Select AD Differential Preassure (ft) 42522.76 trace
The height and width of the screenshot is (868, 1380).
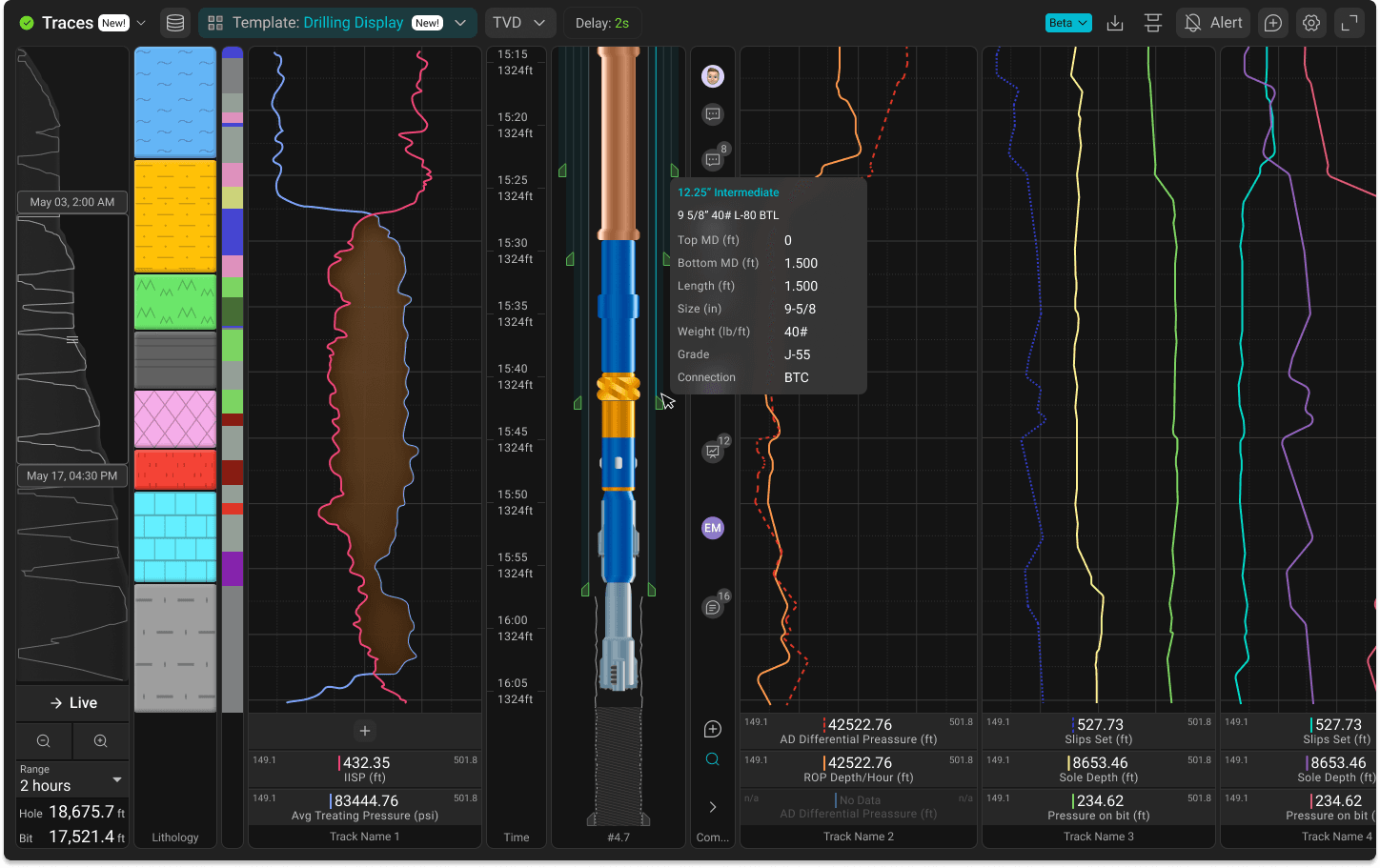tap(859, 731)
